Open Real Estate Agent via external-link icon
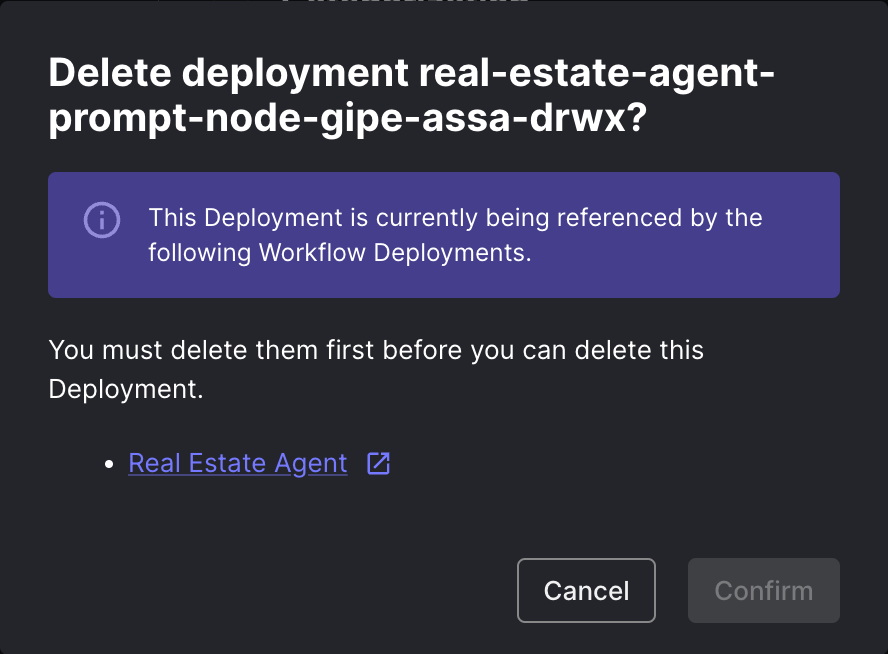 pos(378,463)
